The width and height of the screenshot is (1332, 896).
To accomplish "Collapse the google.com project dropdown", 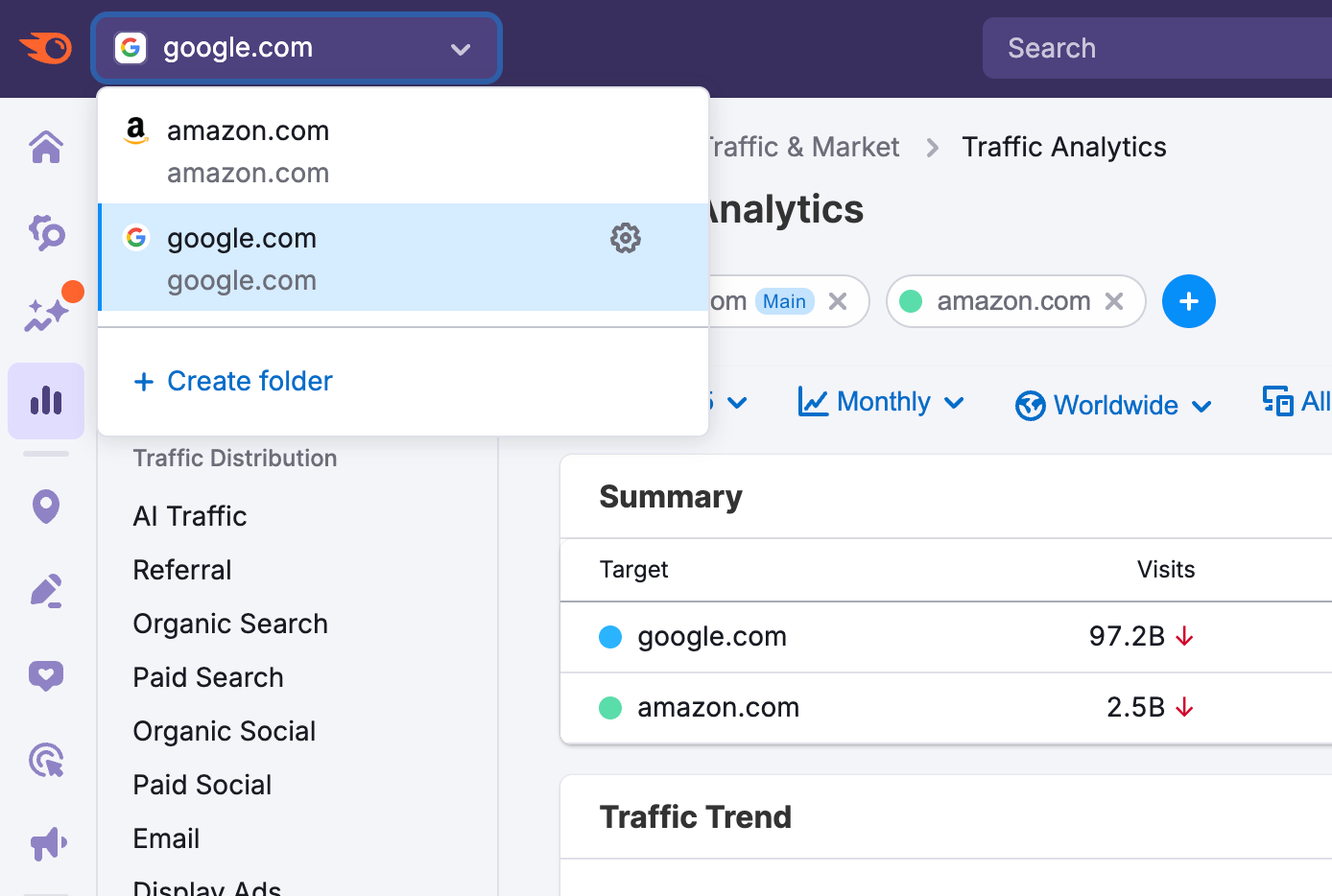I will tap(461, 48).
